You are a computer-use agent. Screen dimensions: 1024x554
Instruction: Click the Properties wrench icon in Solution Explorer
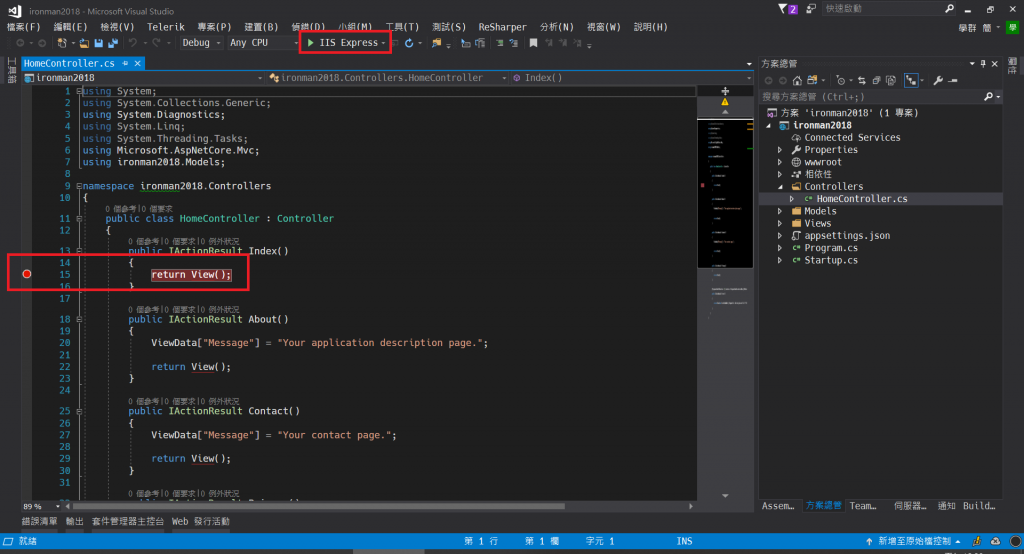[x=938, y=80]
